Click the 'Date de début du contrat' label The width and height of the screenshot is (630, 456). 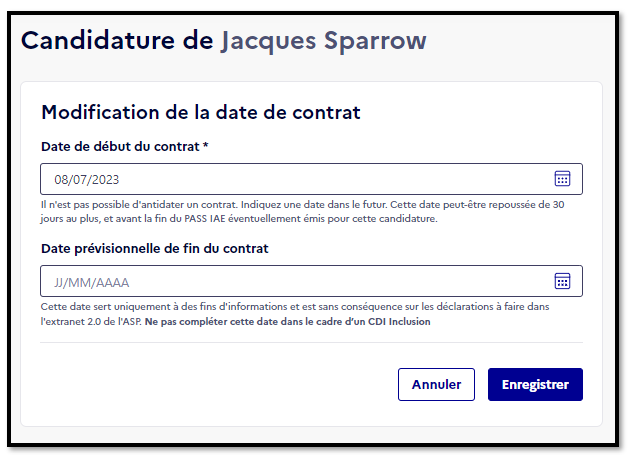[120, 147]
